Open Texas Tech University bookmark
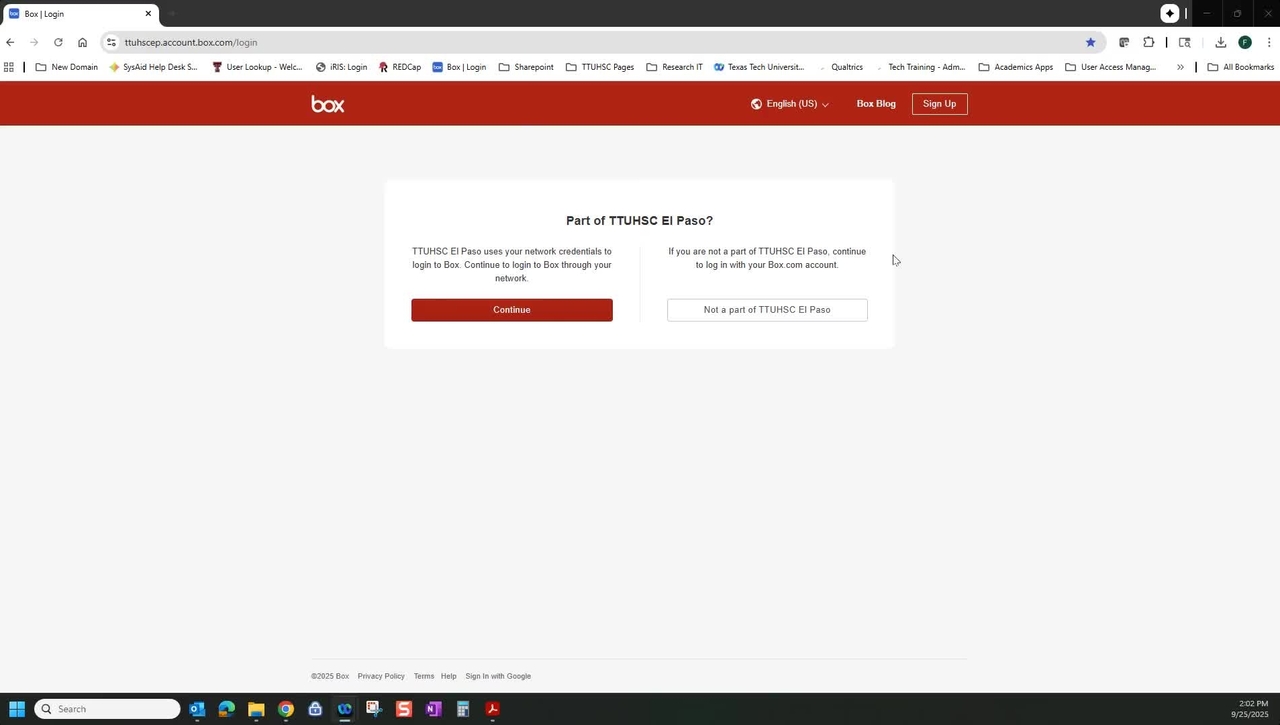Viewport: 1280px width, 725px height. click(759, 67)
